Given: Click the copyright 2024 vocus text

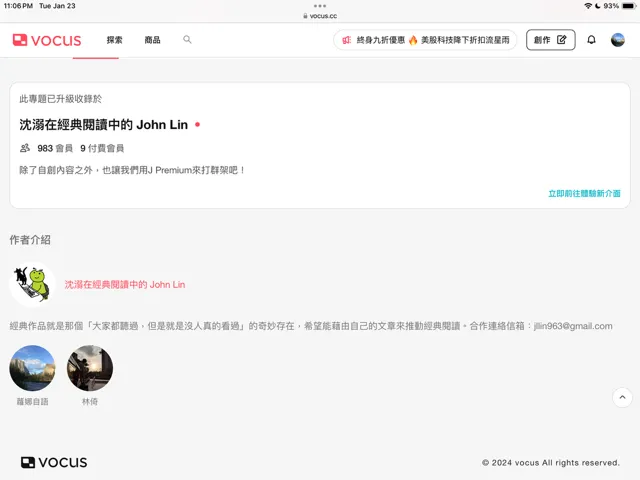Looking at the screenshot, I should 551,463.
